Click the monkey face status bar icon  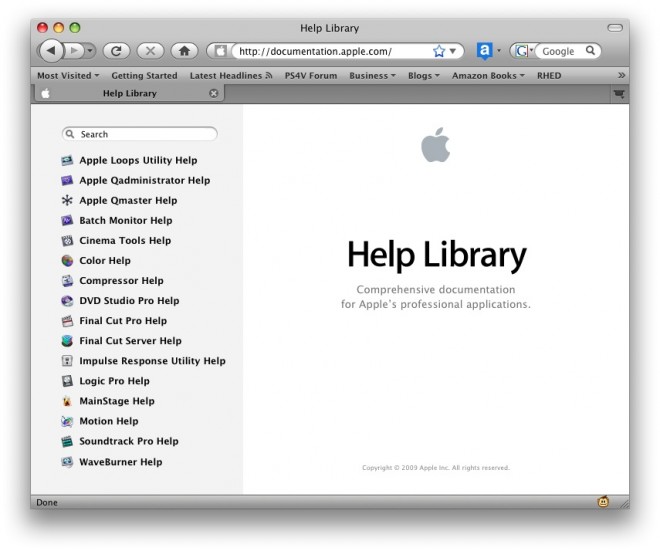tap(603, 502)
